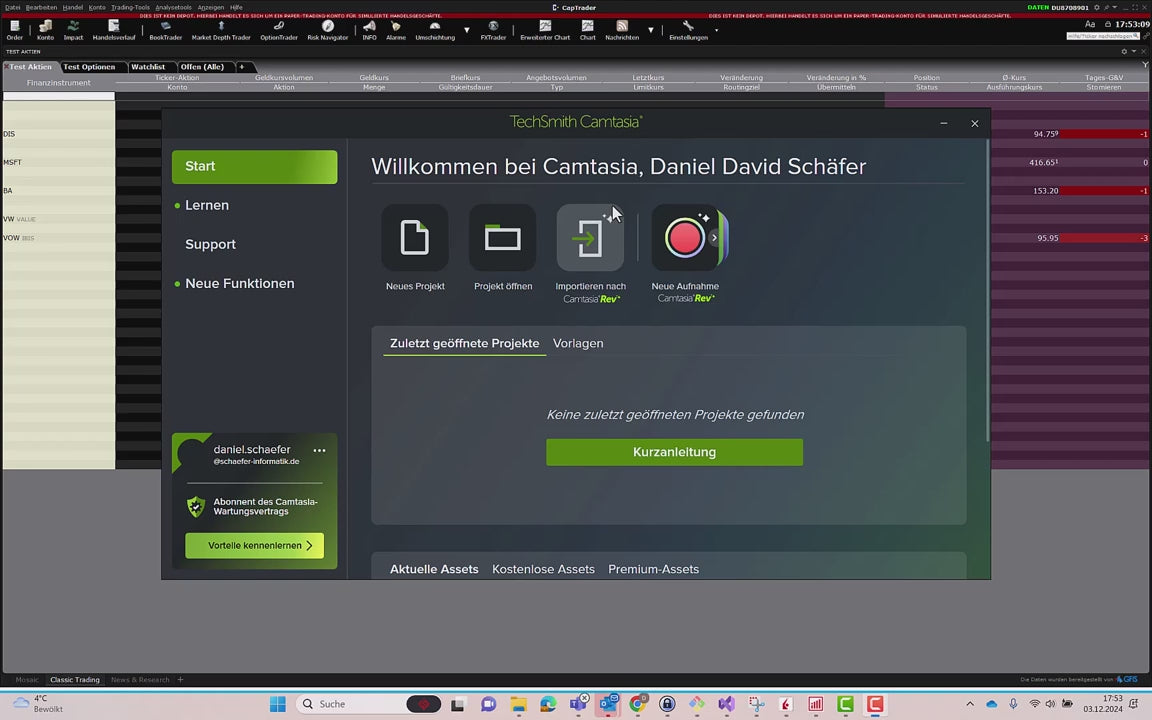The image size is (1152, 720).
Task: Launch FXTrader from the toolbar
Action: coord(493,30)
